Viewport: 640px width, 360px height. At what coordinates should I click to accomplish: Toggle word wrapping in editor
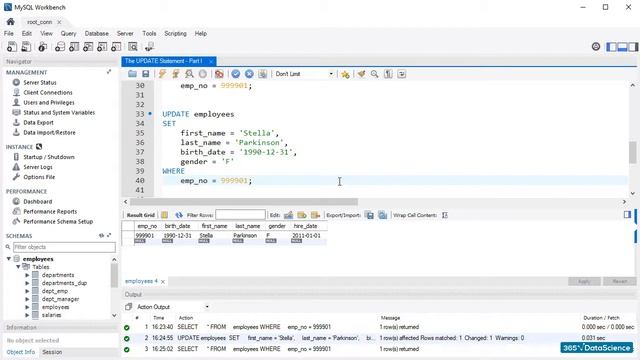(x=402, y=74)
